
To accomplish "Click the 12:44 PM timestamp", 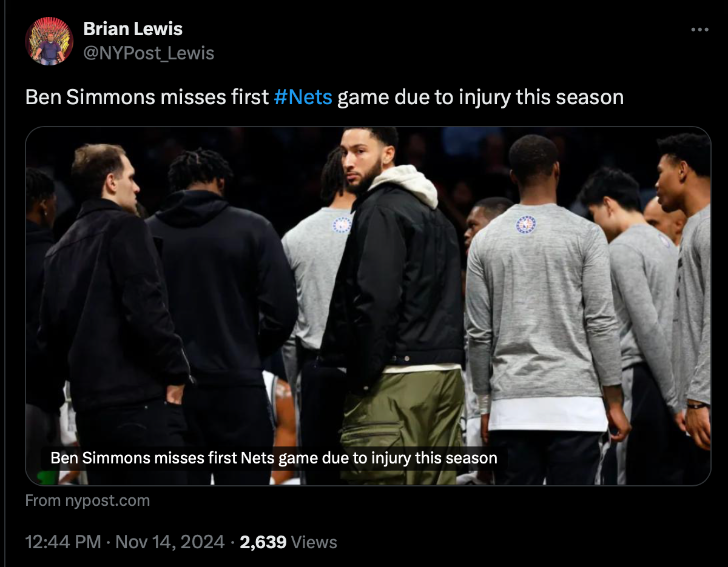I will (64, 542).
